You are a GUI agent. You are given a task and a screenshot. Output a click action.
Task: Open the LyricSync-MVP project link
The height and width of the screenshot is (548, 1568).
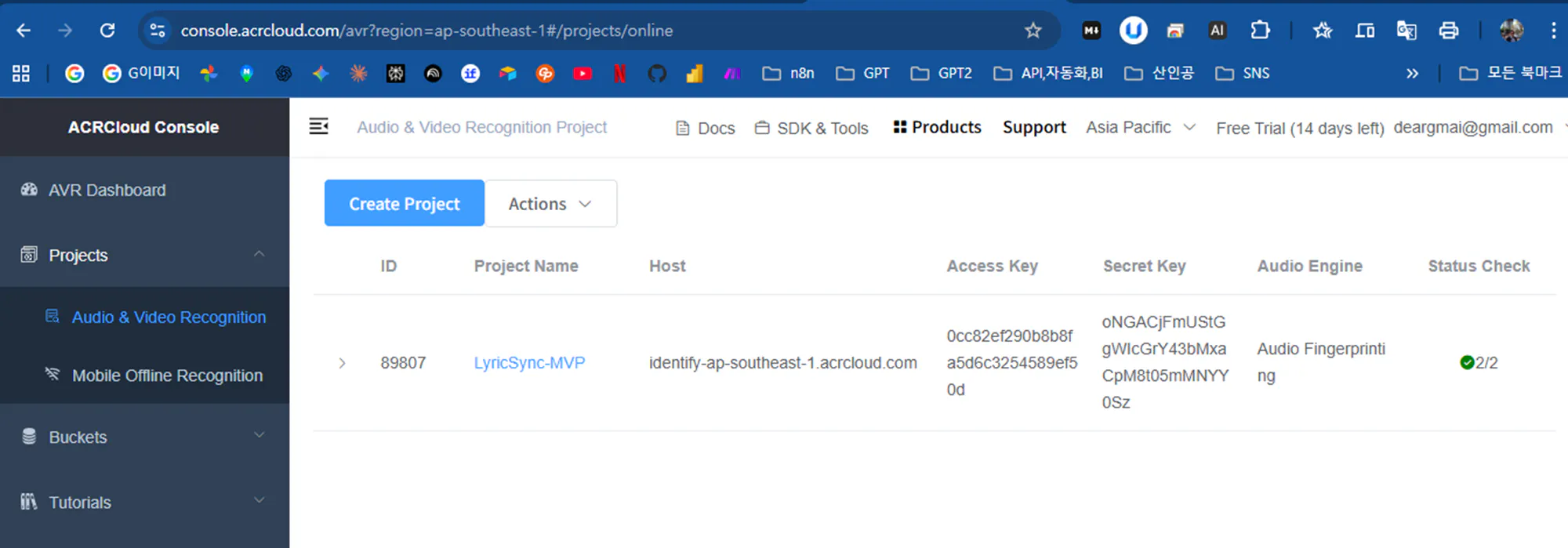529,363
